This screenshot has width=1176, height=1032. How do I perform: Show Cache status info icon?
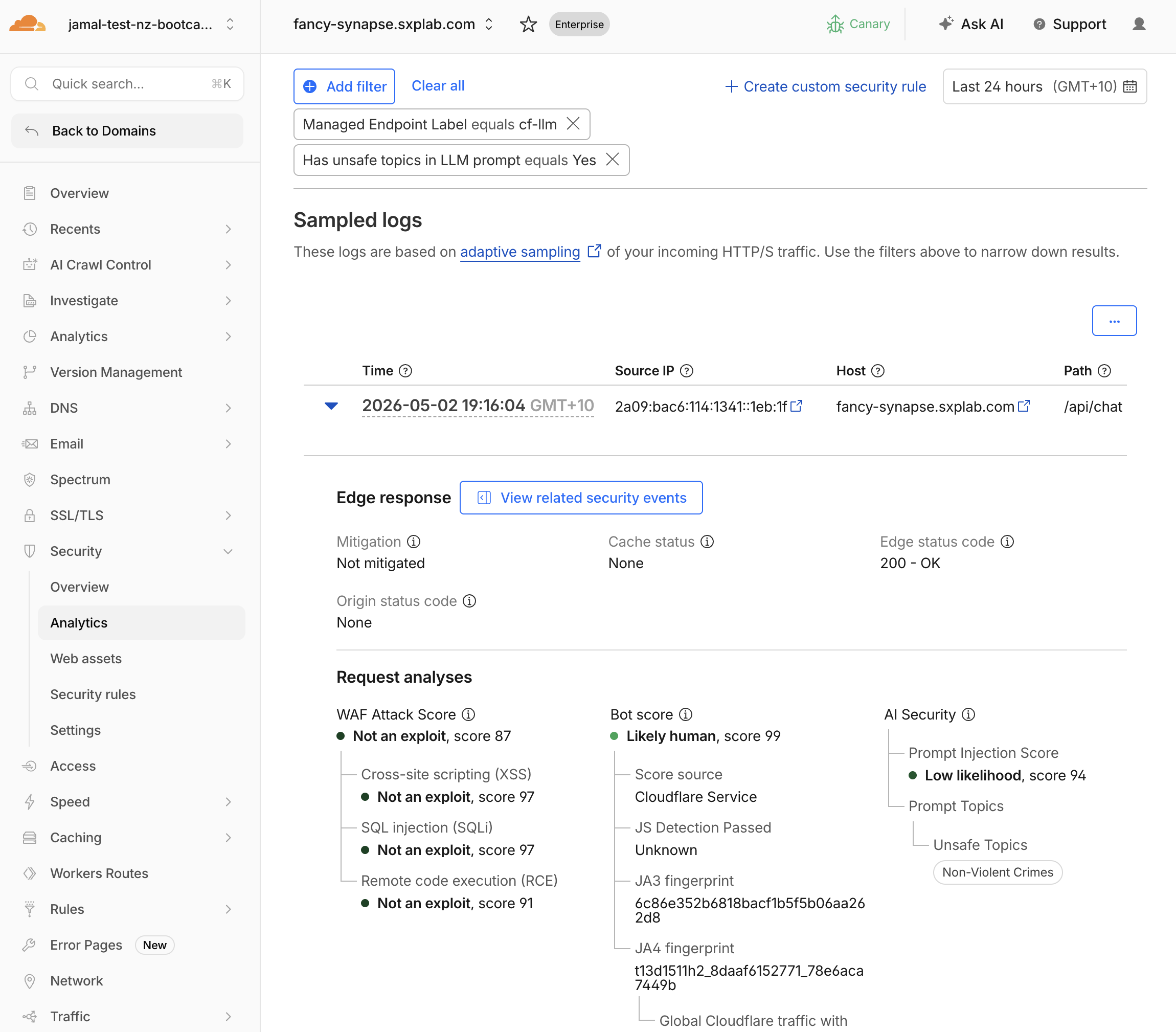tap(707, 542)
